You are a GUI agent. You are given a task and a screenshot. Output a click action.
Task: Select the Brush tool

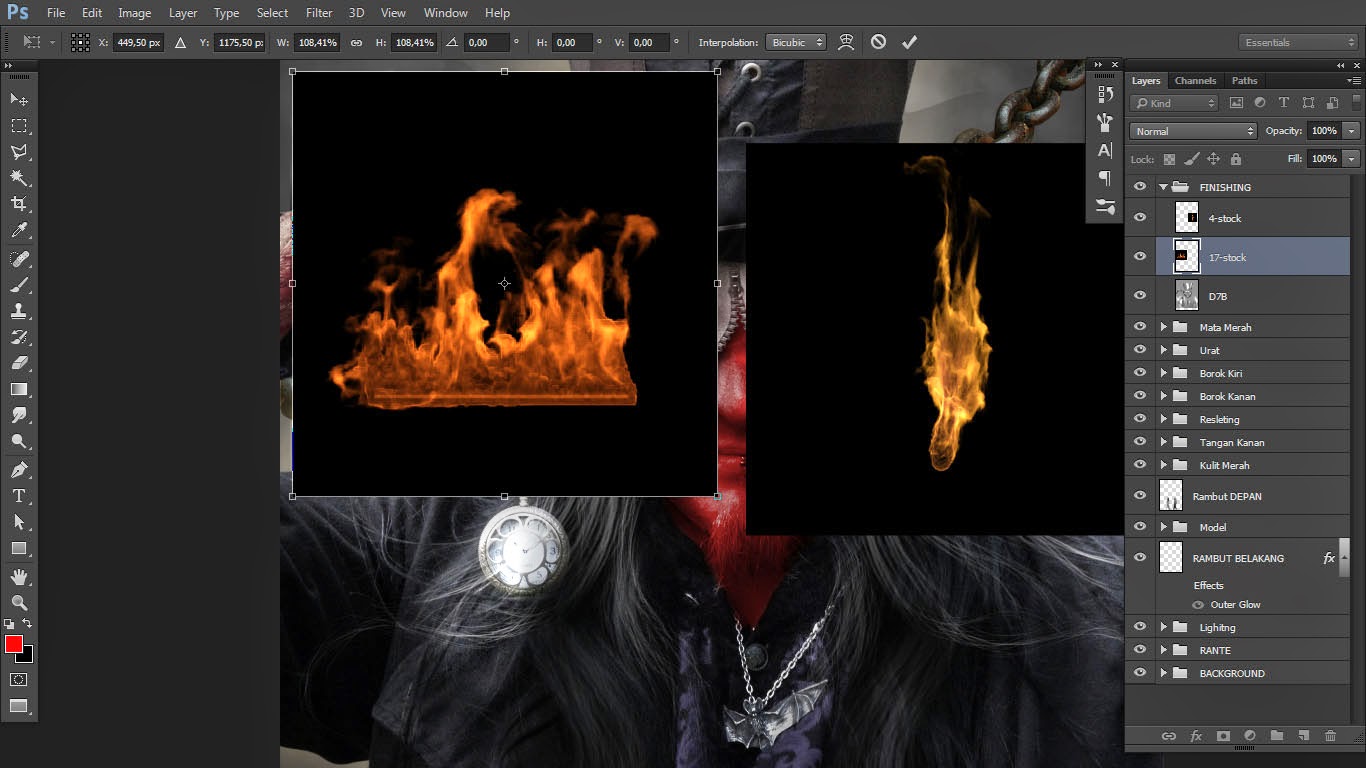click(19, 285)
